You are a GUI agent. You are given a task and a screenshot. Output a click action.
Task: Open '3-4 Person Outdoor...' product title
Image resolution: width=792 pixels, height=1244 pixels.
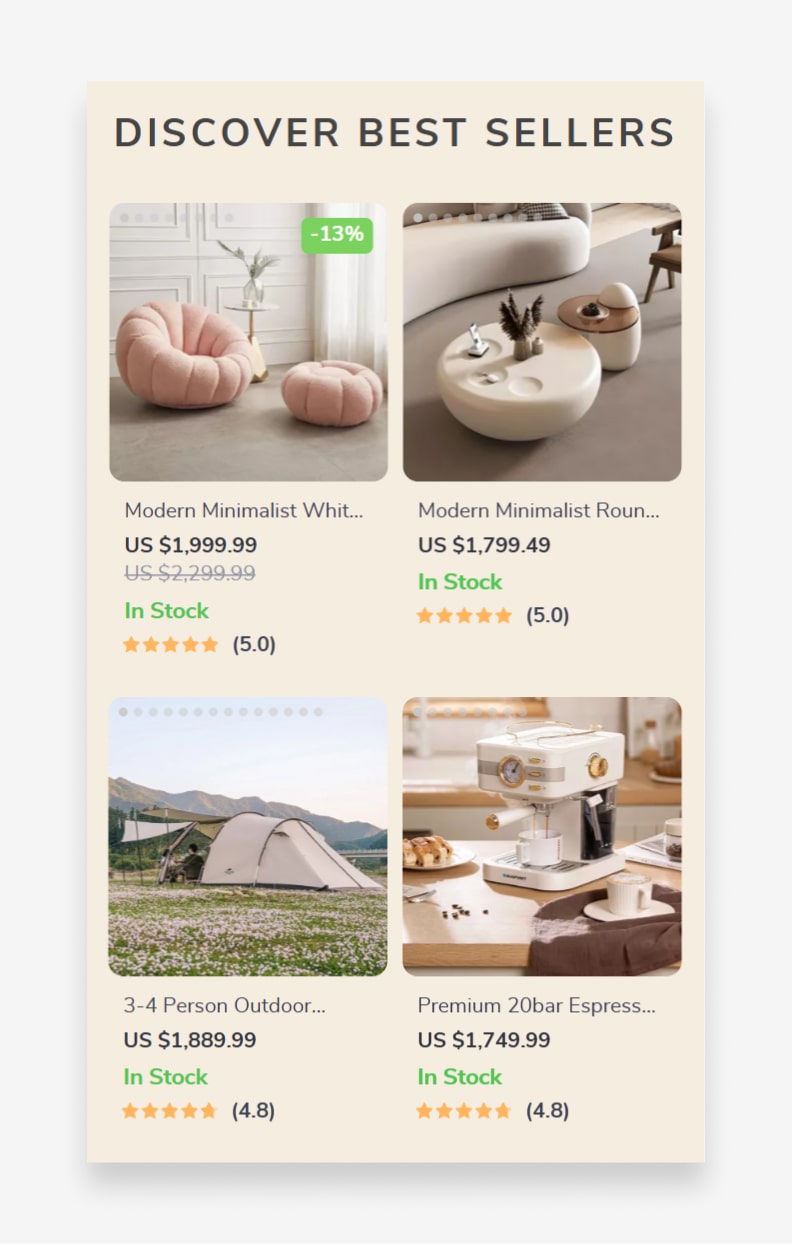(x=225, y=1005)
